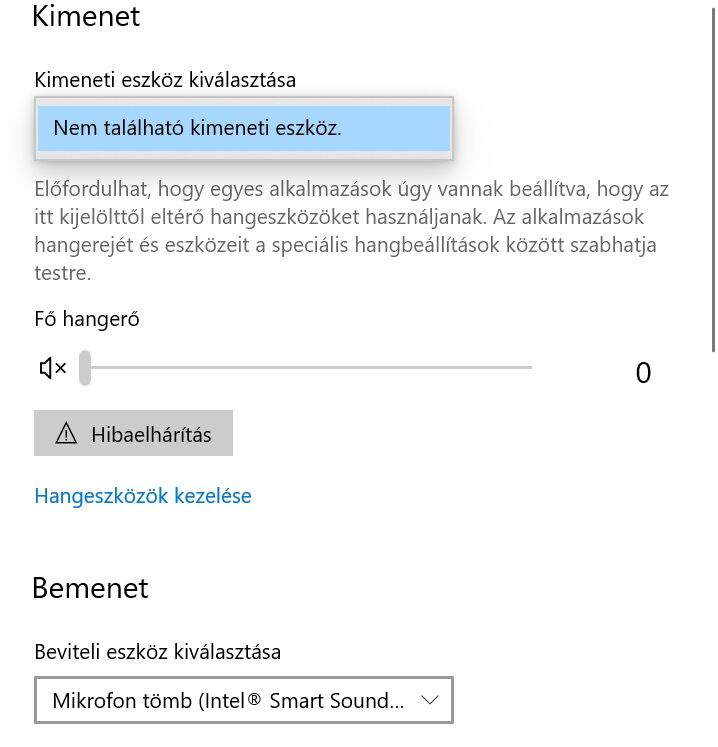The image size is (718, 747).
Task: Click the Bemenet section heading
Action: pyautogui.click(x=91, y=588)
